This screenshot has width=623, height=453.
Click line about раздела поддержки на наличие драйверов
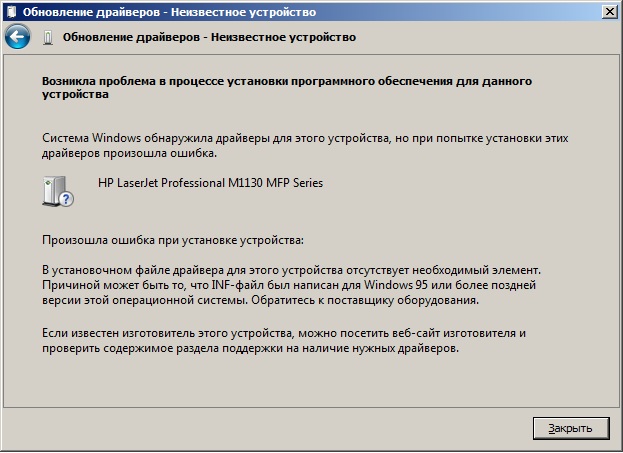tap(250, 348)
